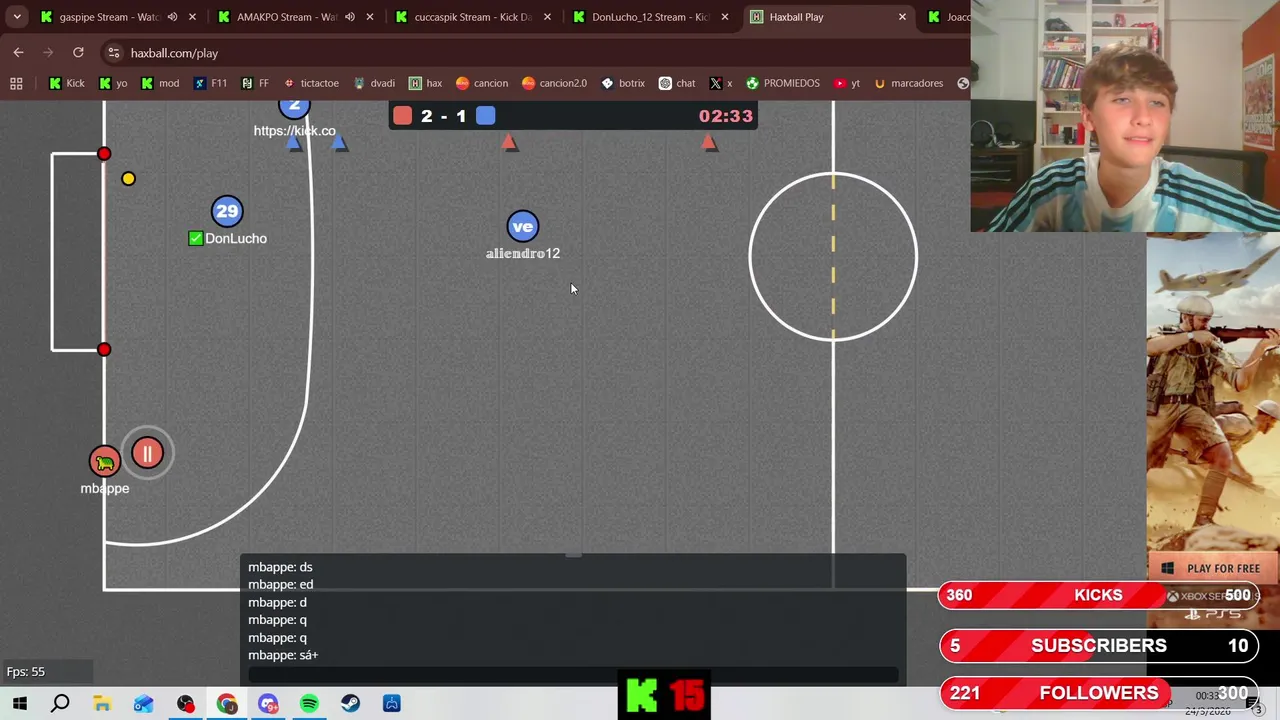Image resolution: width=1280 pixels, height=720 pixels.
Task: Open the hax bookmark
Action: (x=425, y=83)
